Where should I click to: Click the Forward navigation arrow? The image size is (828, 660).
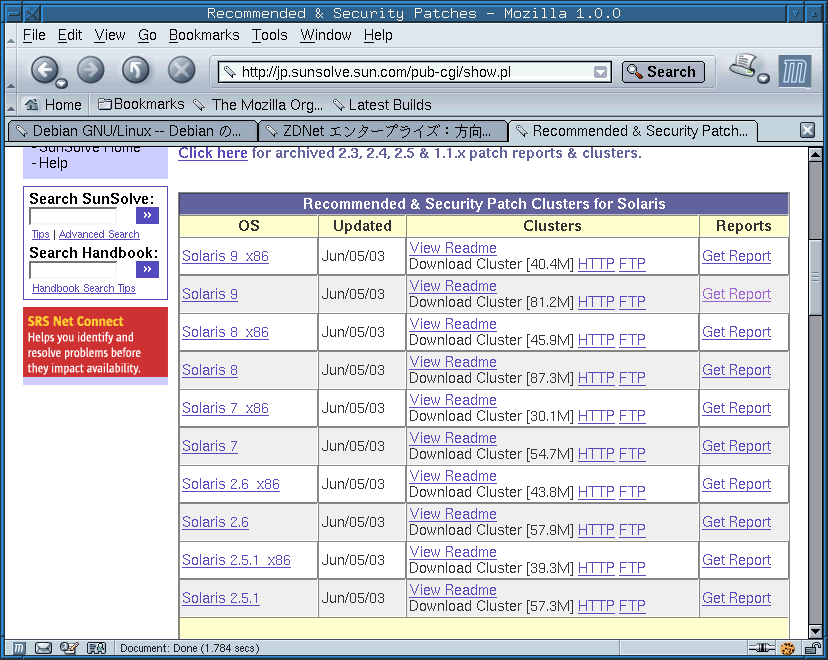(x=91, y=70)
